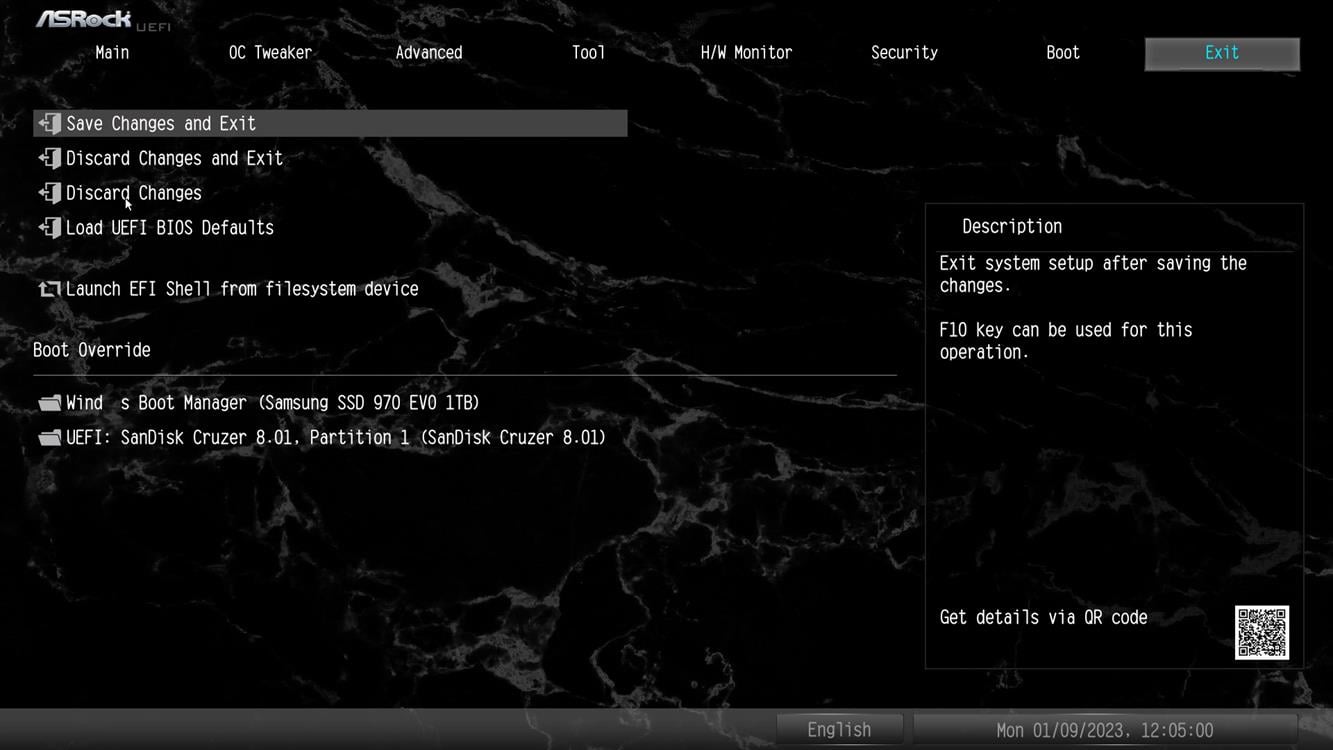Click the English language button

point(839,730)
